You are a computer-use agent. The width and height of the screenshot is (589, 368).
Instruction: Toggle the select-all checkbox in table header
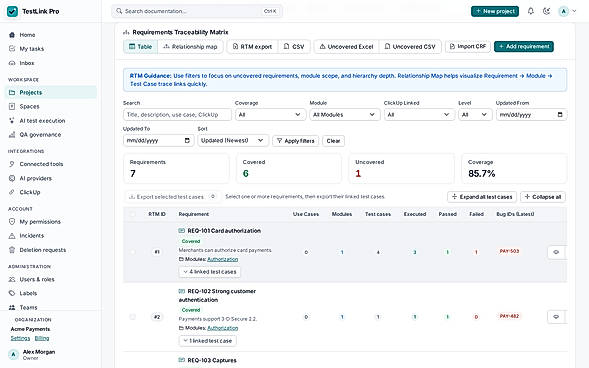click(132, 214)
